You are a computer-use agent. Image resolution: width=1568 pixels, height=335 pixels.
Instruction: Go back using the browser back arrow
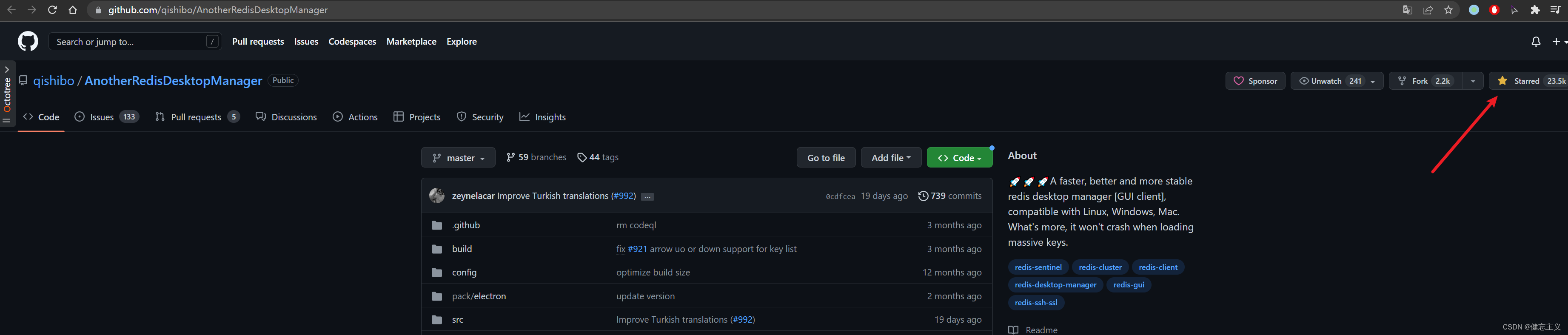point(11,10)
